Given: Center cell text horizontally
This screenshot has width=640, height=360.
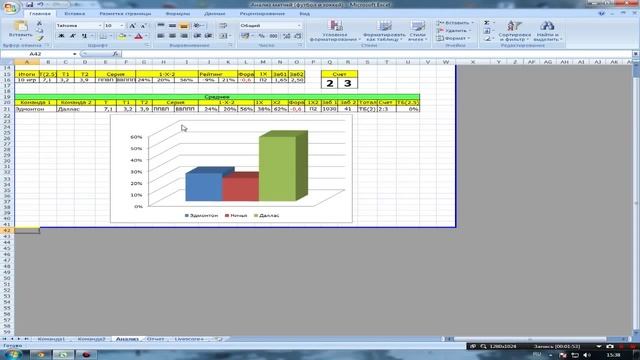Looking at the screenshot, I should point(172,36).
